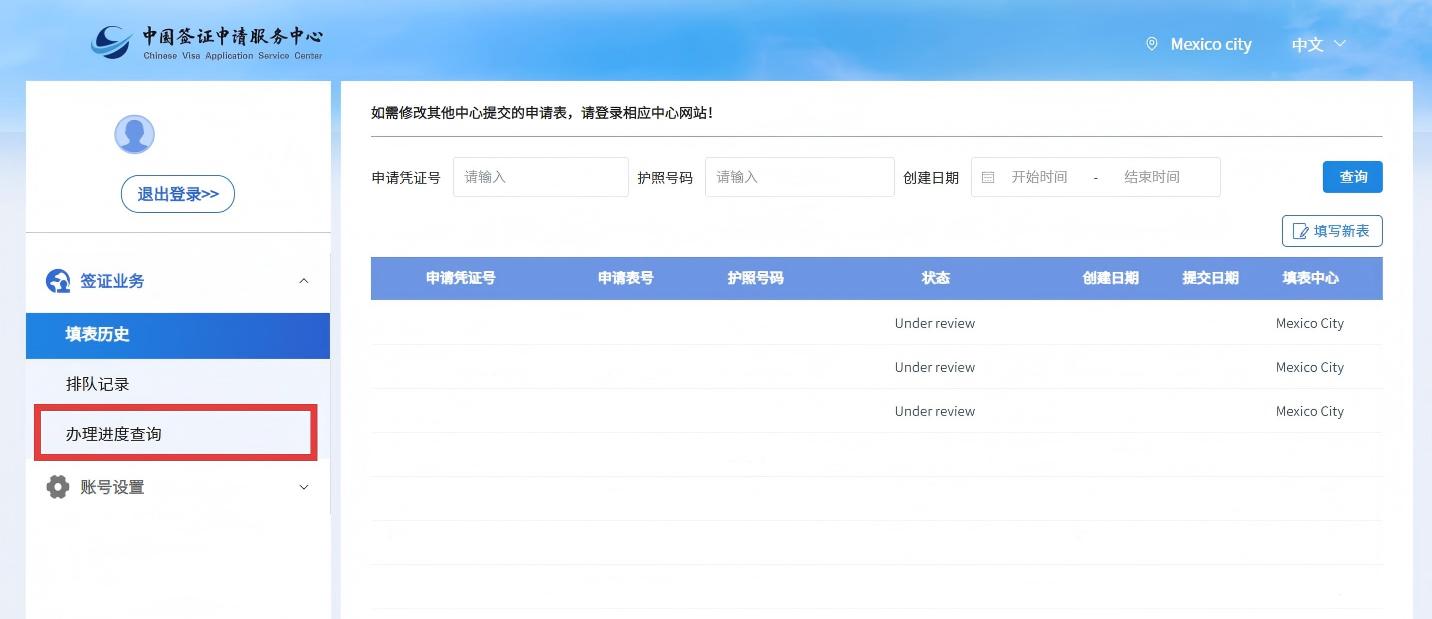Click the 结束时间 end date field
Image resolution: width=1432 pixels, height=619 pixels.
[1152, 177]
